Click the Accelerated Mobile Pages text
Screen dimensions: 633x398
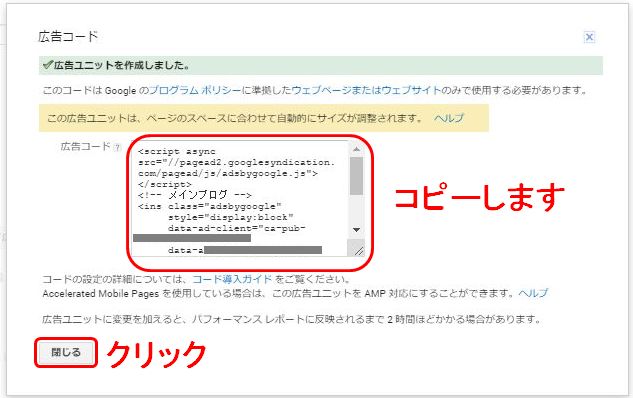pyautogui.click(x=101, y=293)
